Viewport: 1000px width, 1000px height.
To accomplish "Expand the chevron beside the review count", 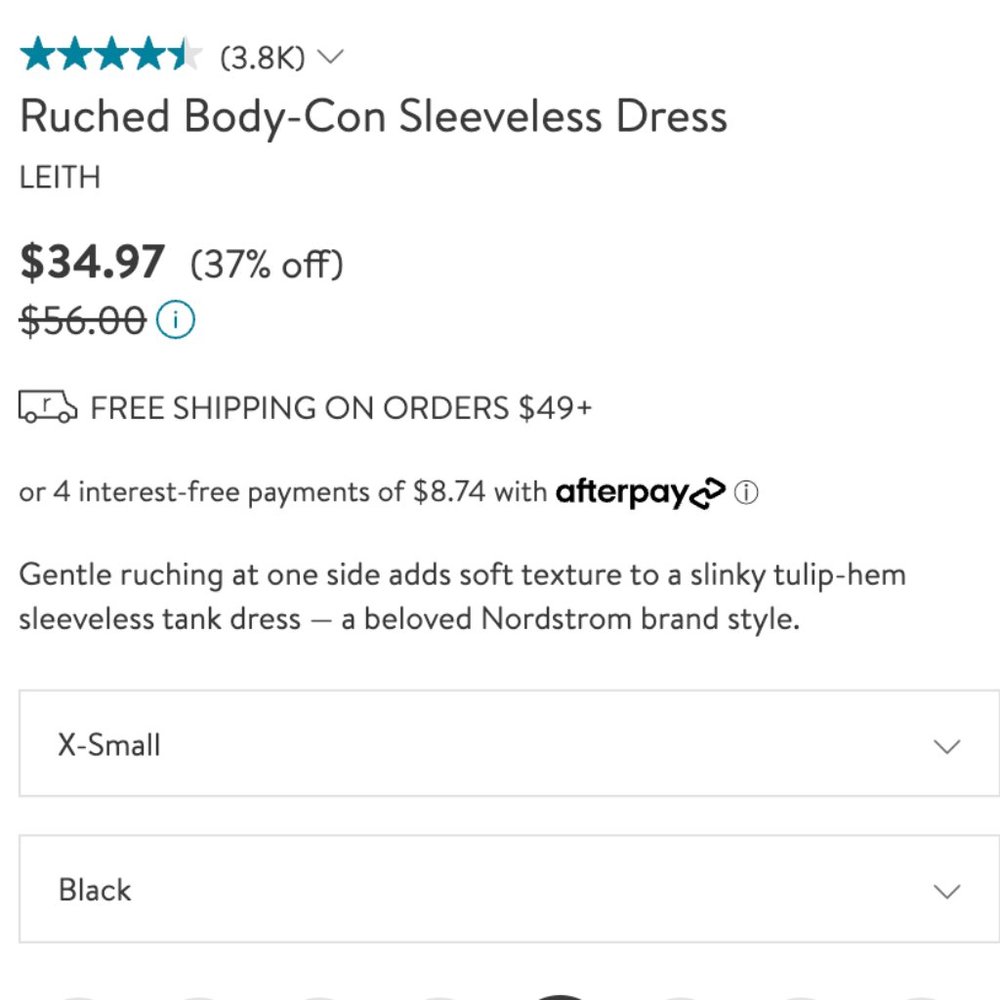I will point(330,57).
